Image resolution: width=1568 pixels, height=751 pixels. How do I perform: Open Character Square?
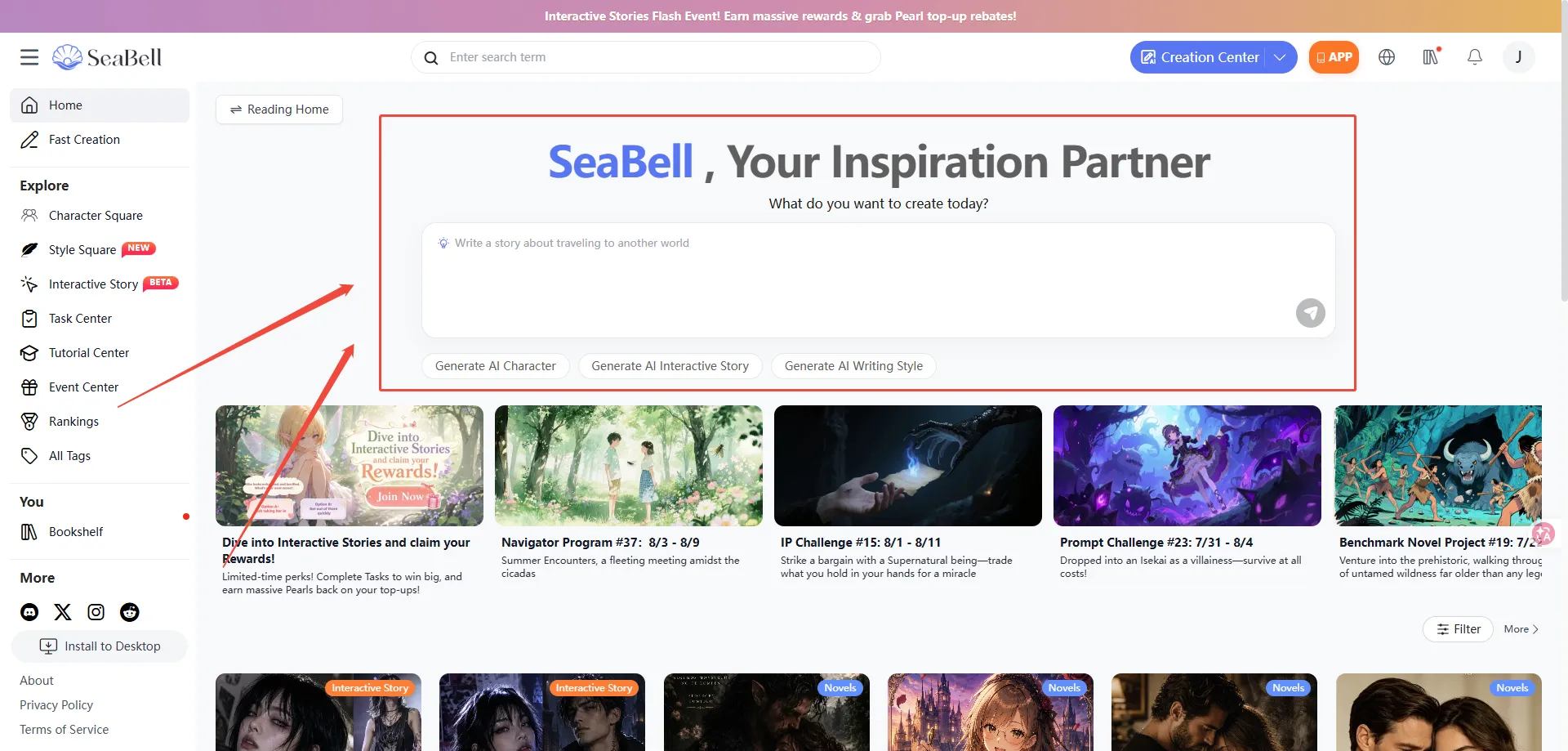pyautogui.click(x=100, y=216)
